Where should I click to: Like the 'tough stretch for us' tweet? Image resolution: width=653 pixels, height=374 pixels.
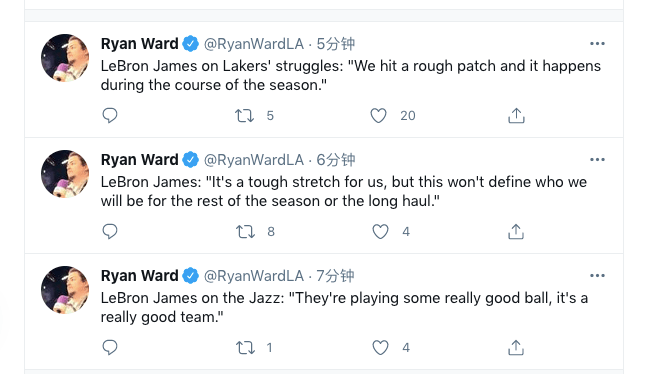tap(380, 232)
